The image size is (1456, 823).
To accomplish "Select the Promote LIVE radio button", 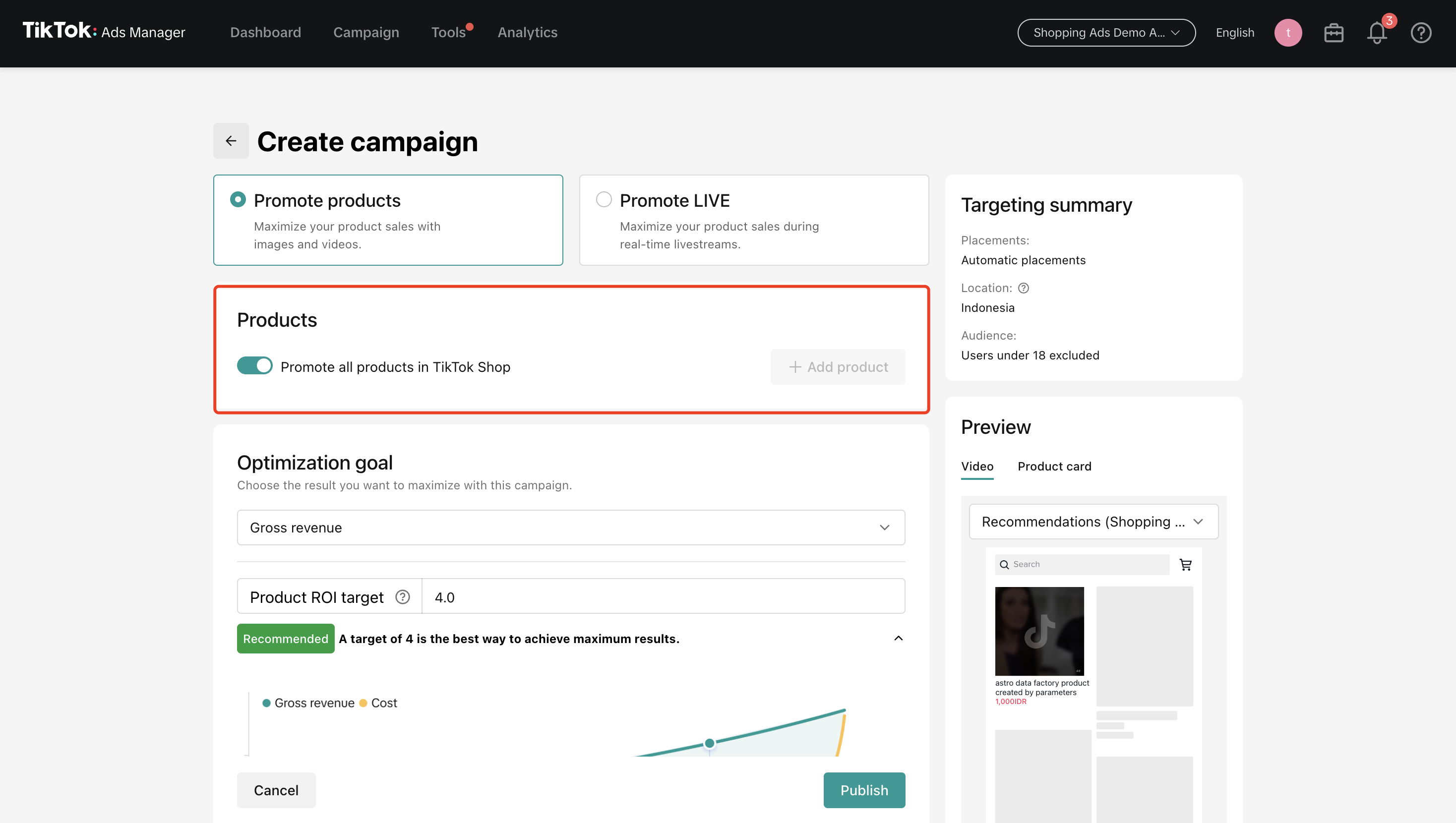I will pos(604,199).
